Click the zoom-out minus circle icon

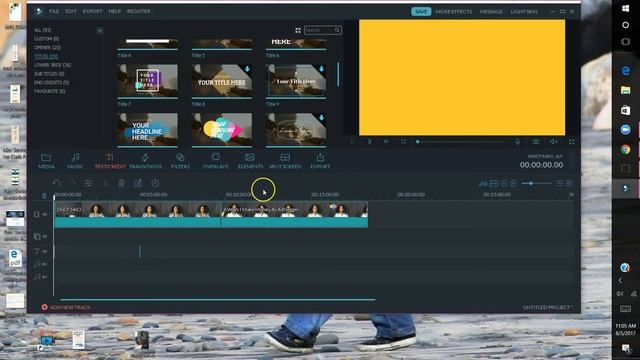(504, 184)
